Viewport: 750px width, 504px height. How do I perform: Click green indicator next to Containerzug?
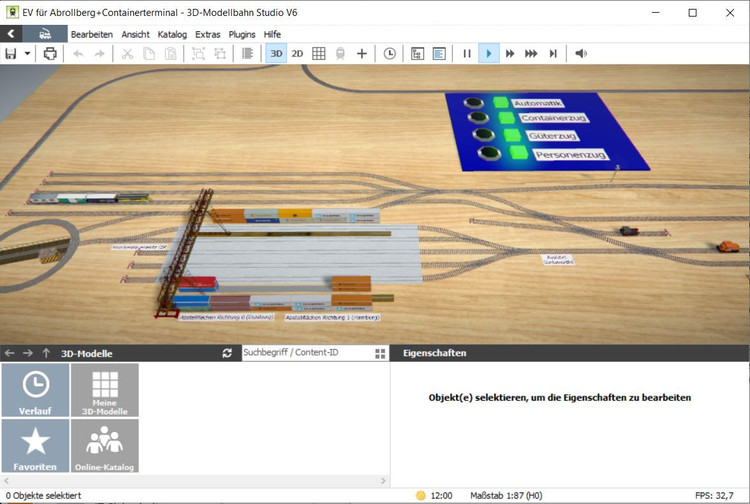pyautogui.click(x=506, y=118)
